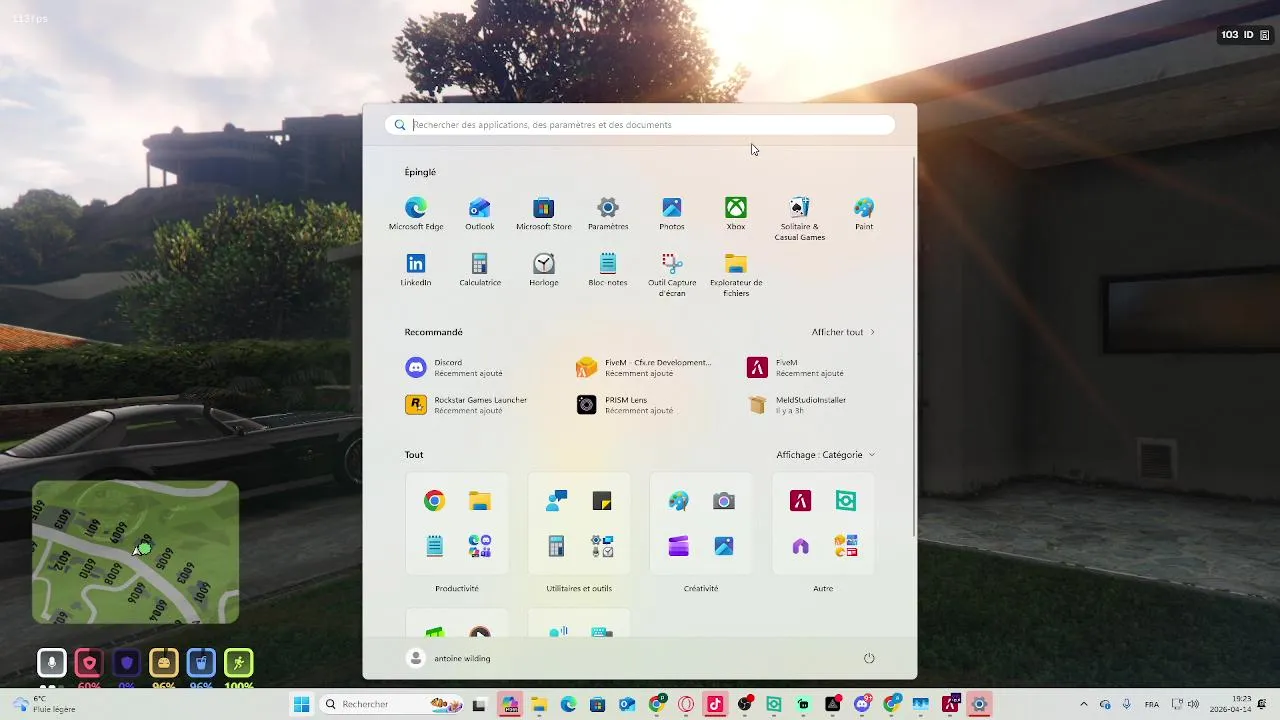The image size is (1280, 720).
Task: Open Camera icon in Créativité group
Action: pyautogui.click(x=724, y=501)
